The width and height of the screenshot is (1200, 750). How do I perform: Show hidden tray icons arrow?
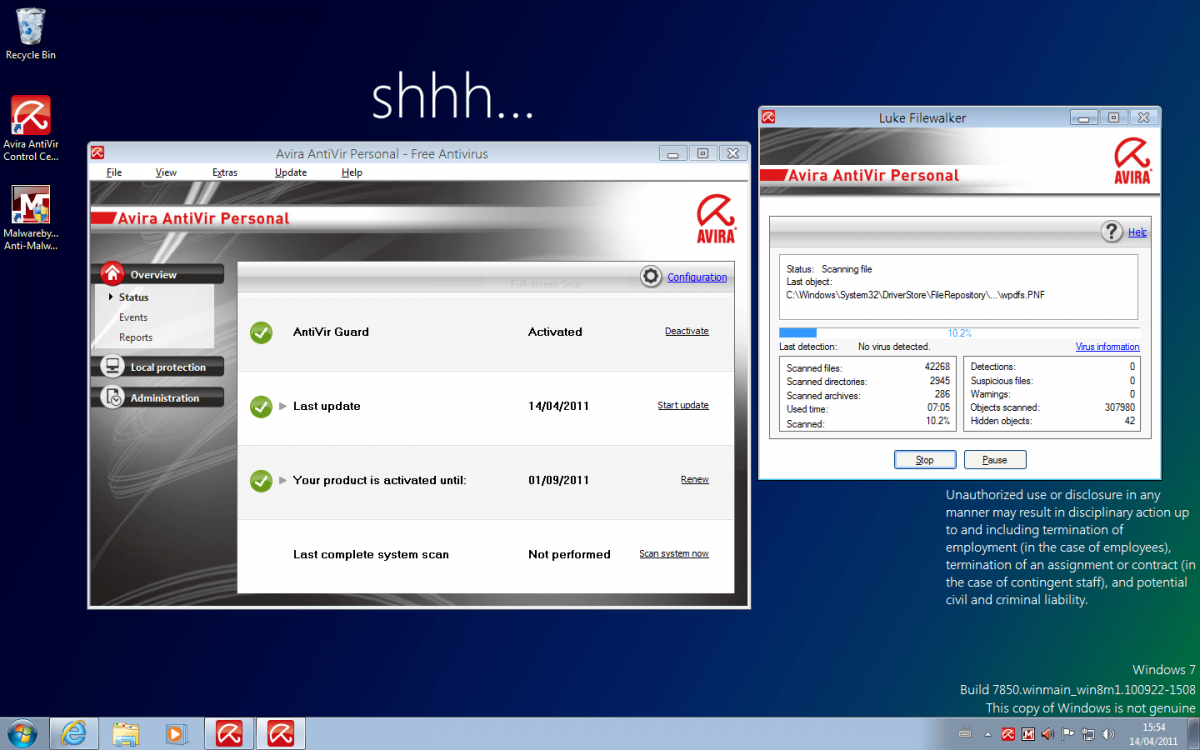[989, 734]
